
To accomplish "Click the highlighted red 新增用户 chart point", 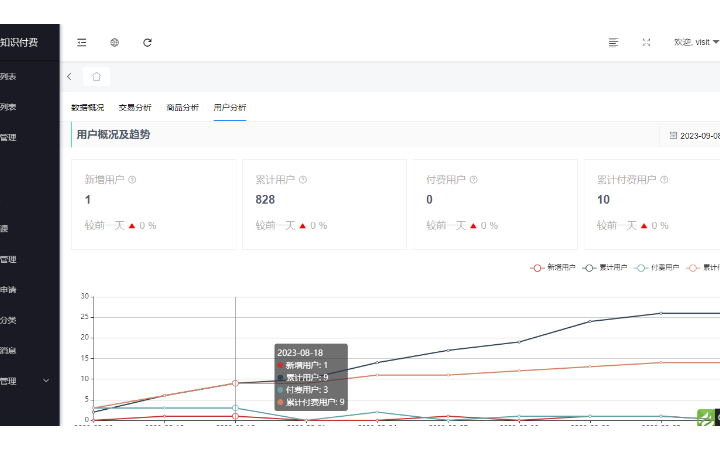I will (236, 416).
